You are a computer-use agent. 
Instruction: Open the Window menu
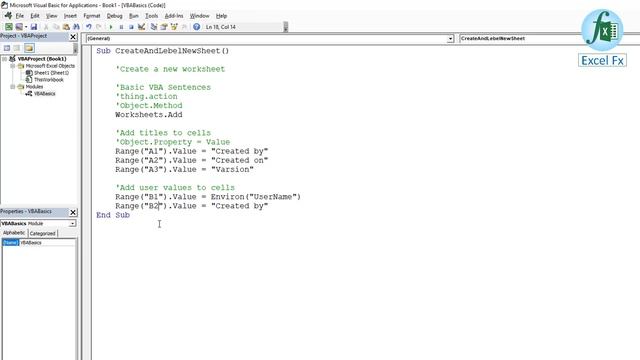(199, 16)
